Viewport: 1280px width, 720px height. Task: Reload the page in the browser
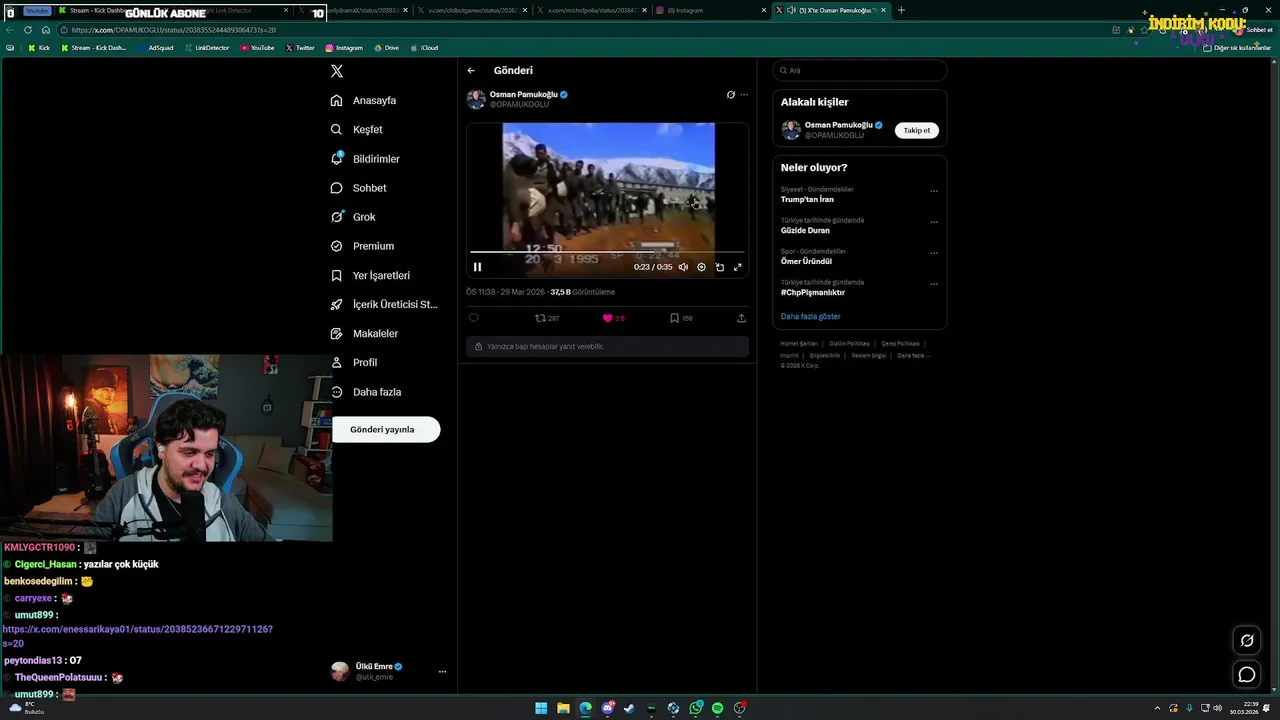click(x=28, y=30)
